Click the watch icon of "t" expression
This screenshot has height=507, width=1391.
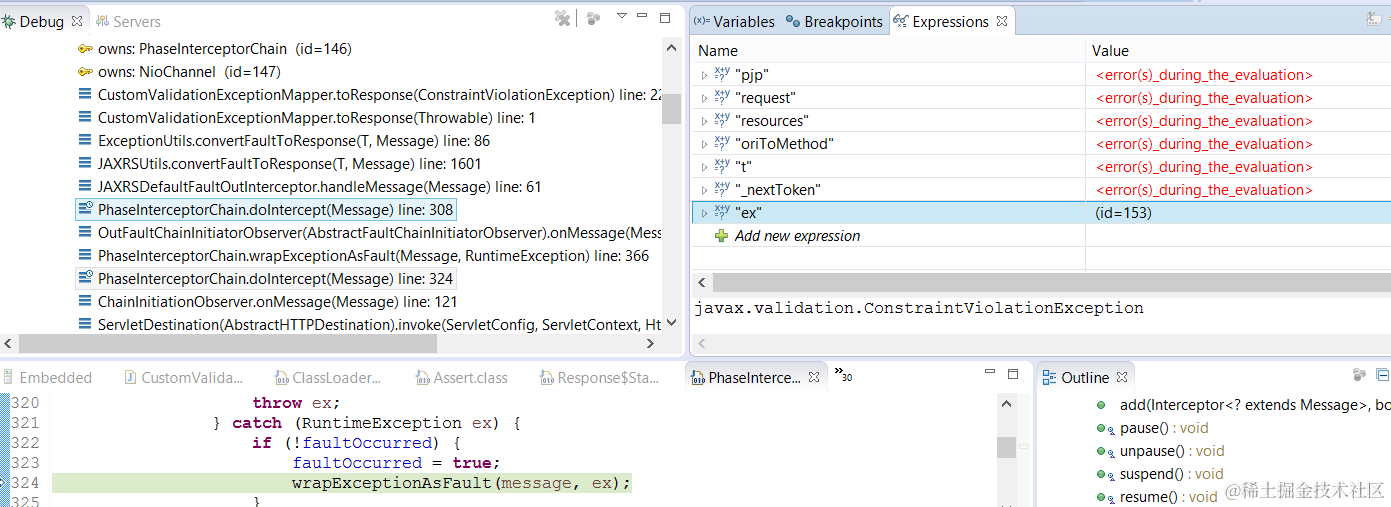pyautogui.click(x=722, y=167)
